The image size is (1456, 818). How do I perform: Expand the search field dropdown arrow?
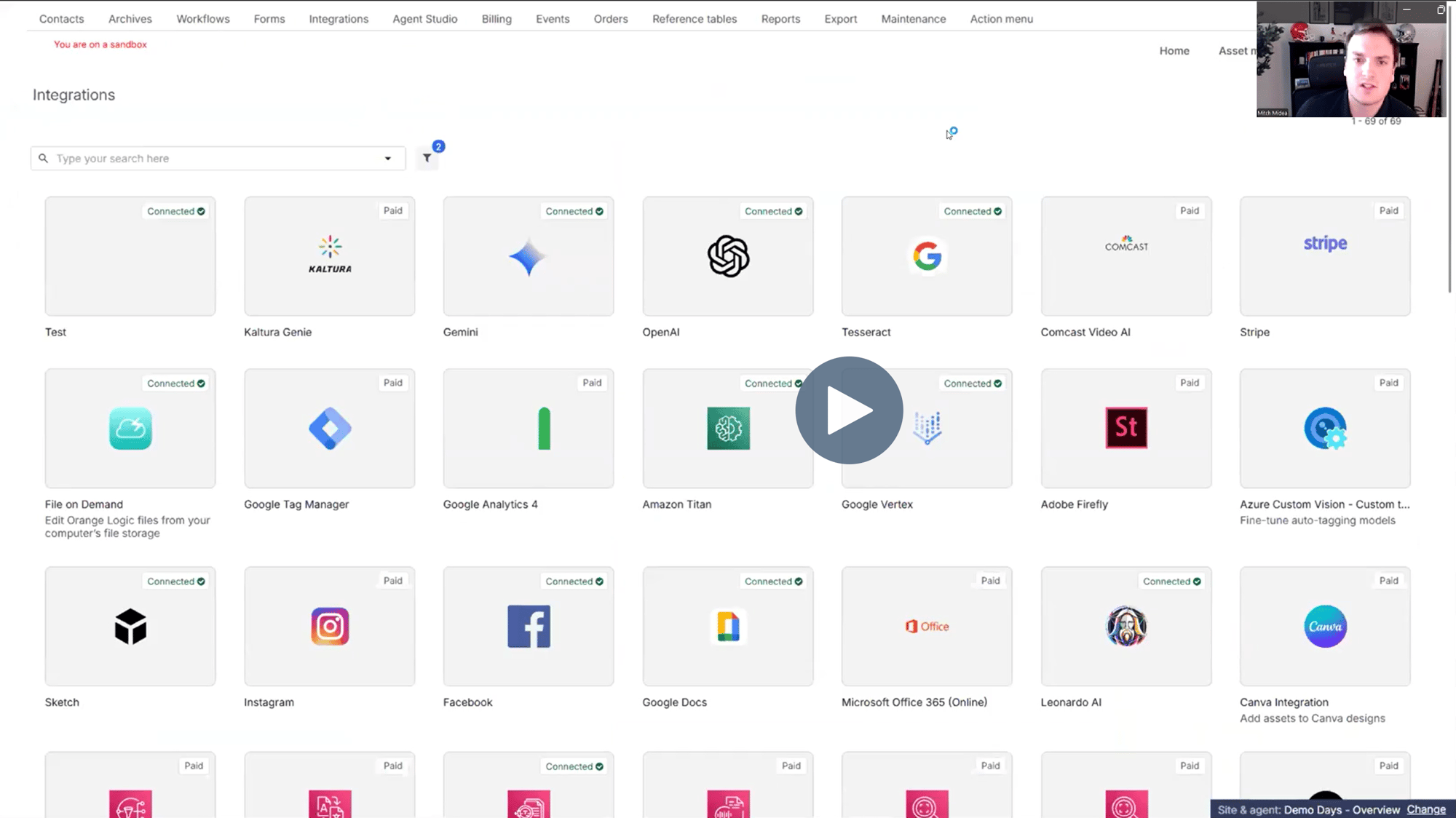(x=388, y=158)
